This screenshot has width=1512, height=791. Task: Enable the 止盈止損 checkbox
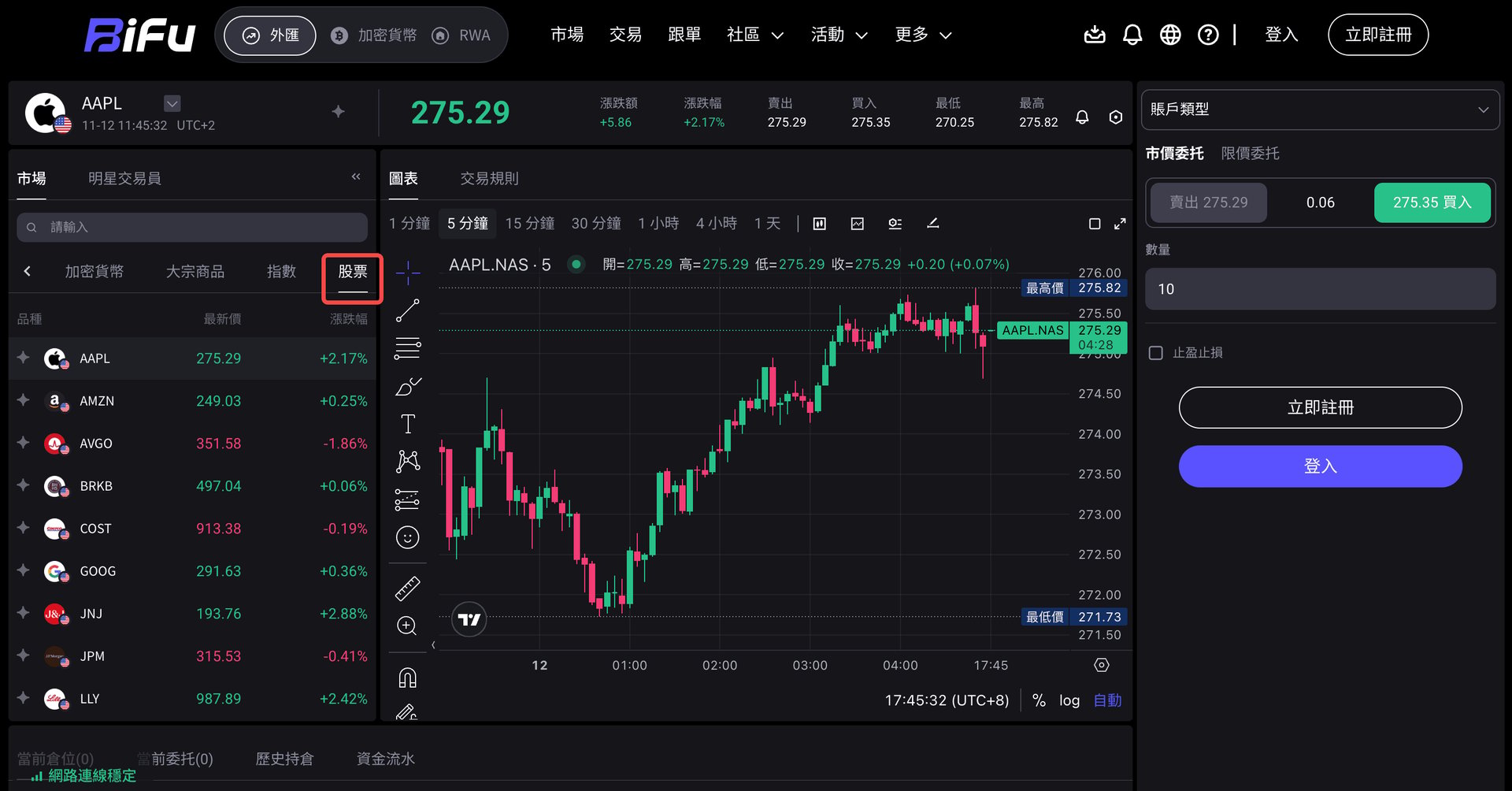pos(1156,353)
